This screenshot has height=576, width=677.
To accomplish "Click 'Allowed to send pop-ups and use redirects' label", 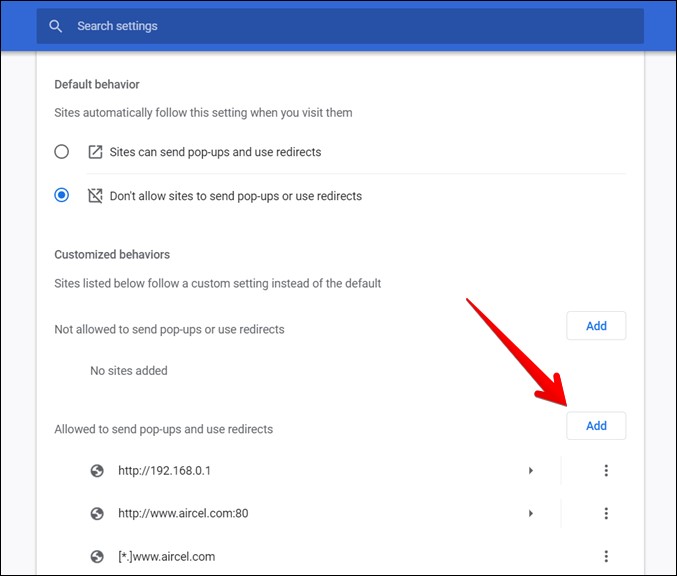I will pyautogui.click(x=164, y=429).
